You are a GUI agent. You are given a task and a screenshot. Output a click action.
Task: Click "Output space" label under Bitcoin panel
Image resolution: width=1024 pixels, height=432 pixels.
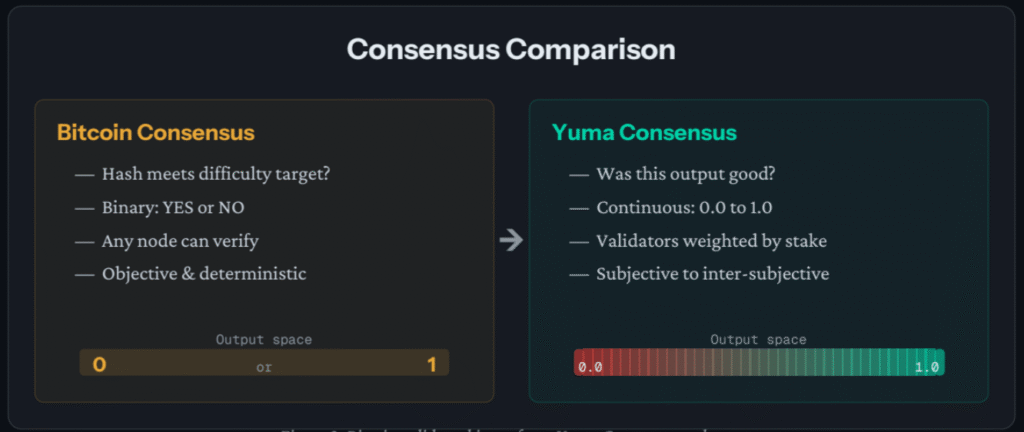pos(264,340)
